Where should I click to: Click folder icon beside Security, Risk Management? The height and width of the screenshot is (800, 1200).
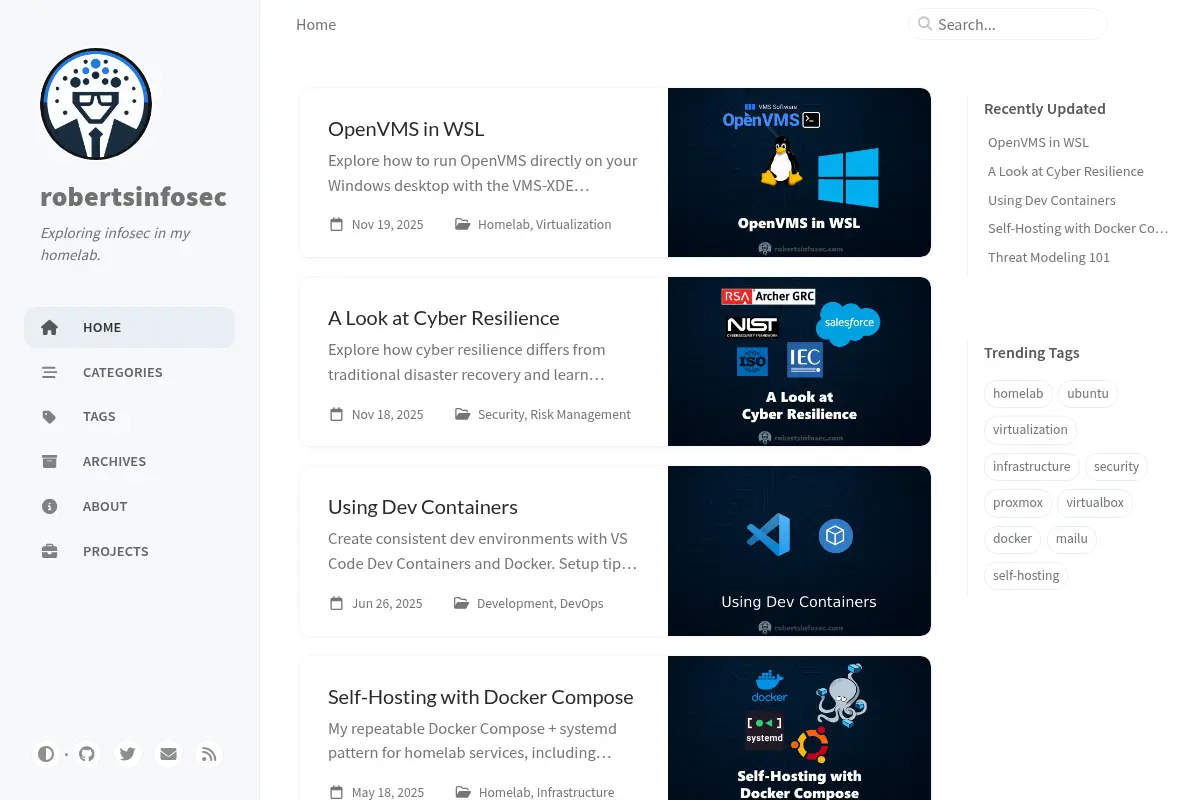click(462, 414)
